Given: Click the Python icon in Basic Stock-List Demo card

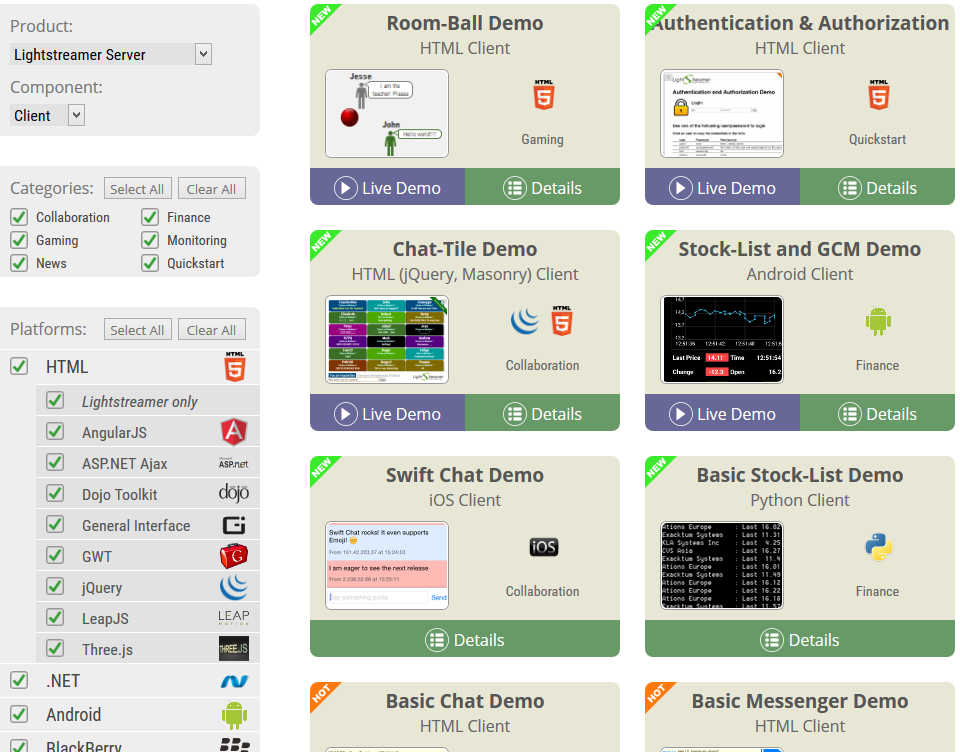Looking at the screenshot, I should pos(879,547).
